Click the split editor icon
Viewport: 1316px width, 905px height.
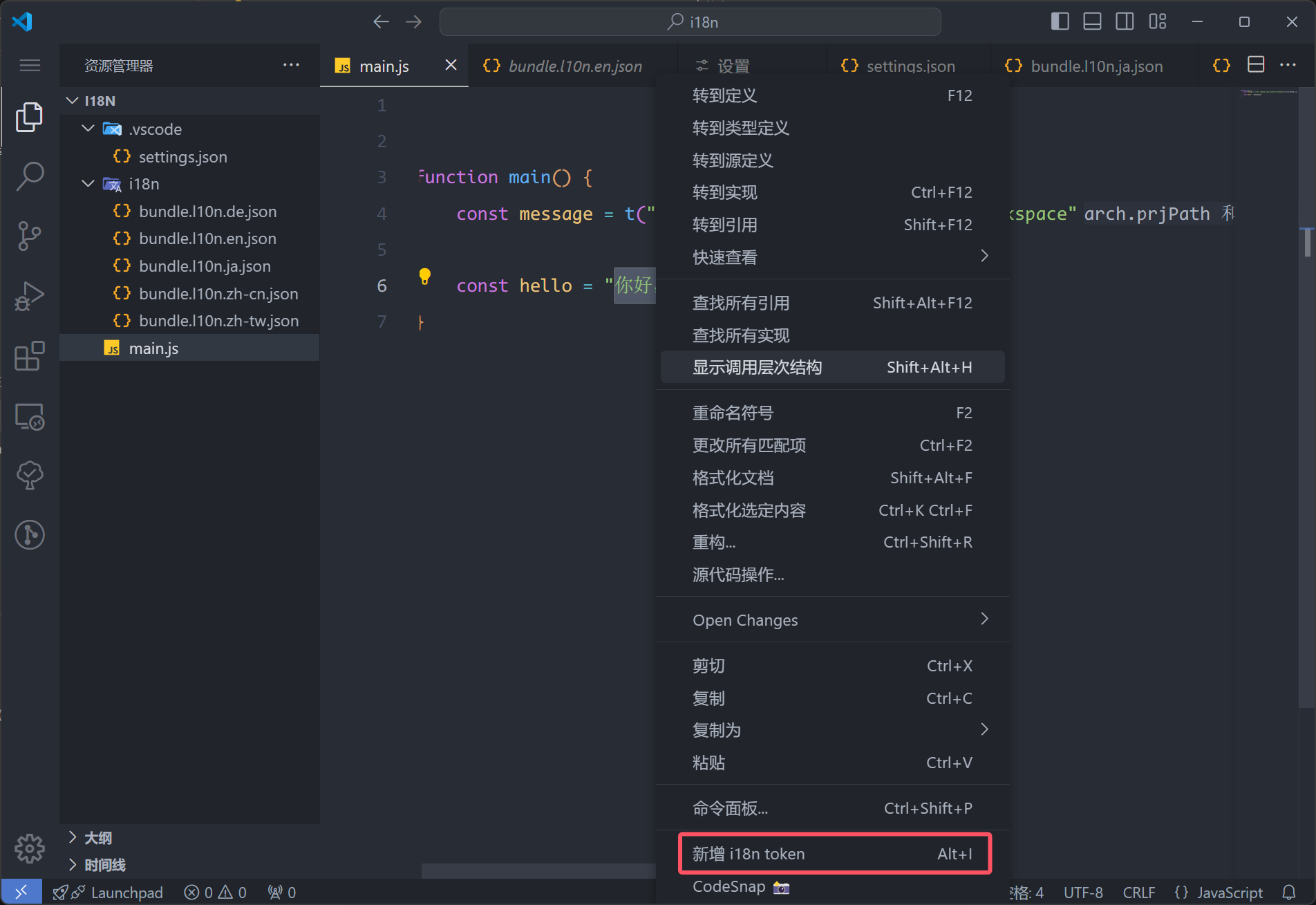[1256, 65]
